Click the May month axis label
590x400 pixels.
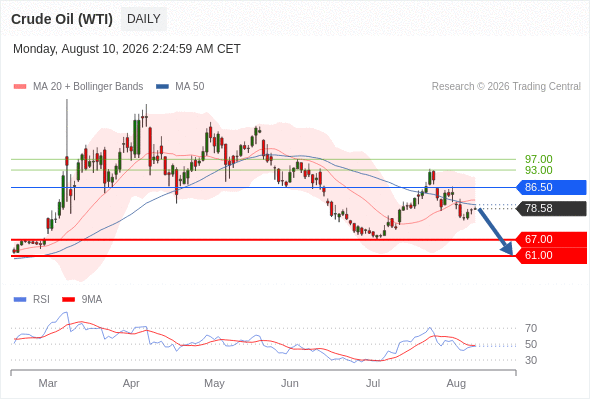coord(214,383)
